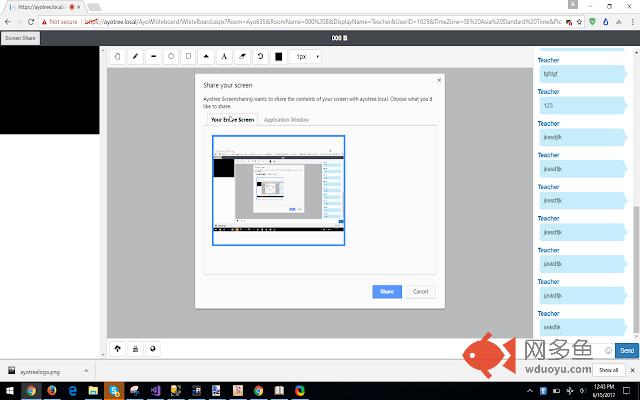Send the chat message
Screen dimensions: 640x400
coord(627,350)
